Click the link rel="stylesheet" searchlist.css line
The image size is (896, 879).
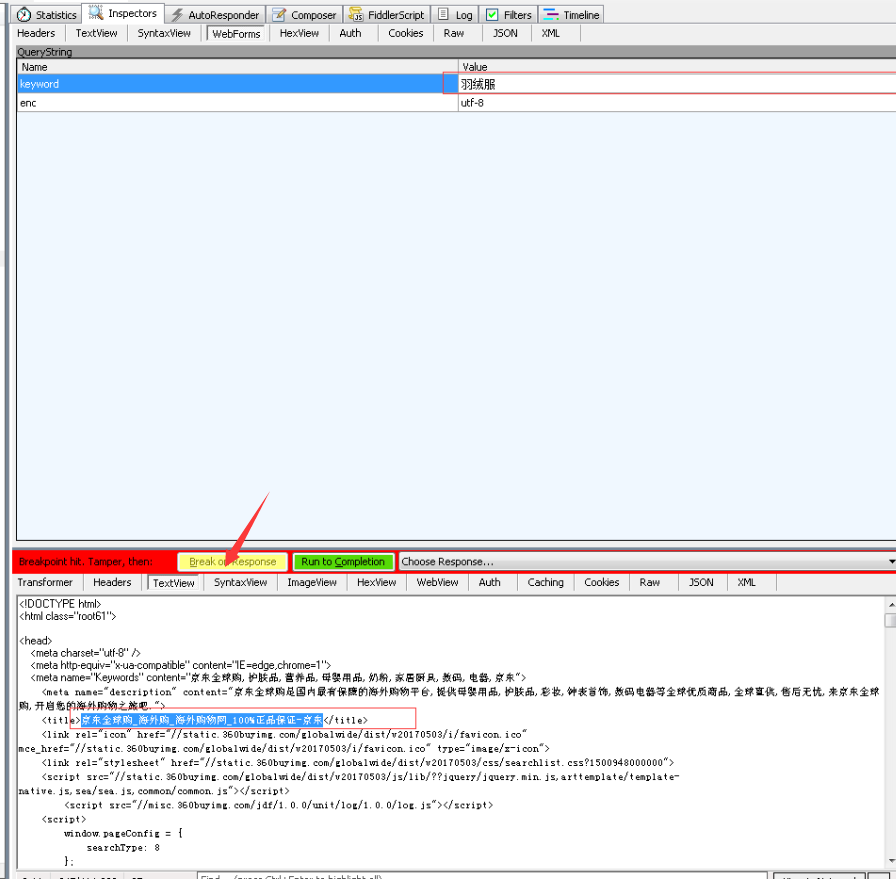click(x=358, y=762)
